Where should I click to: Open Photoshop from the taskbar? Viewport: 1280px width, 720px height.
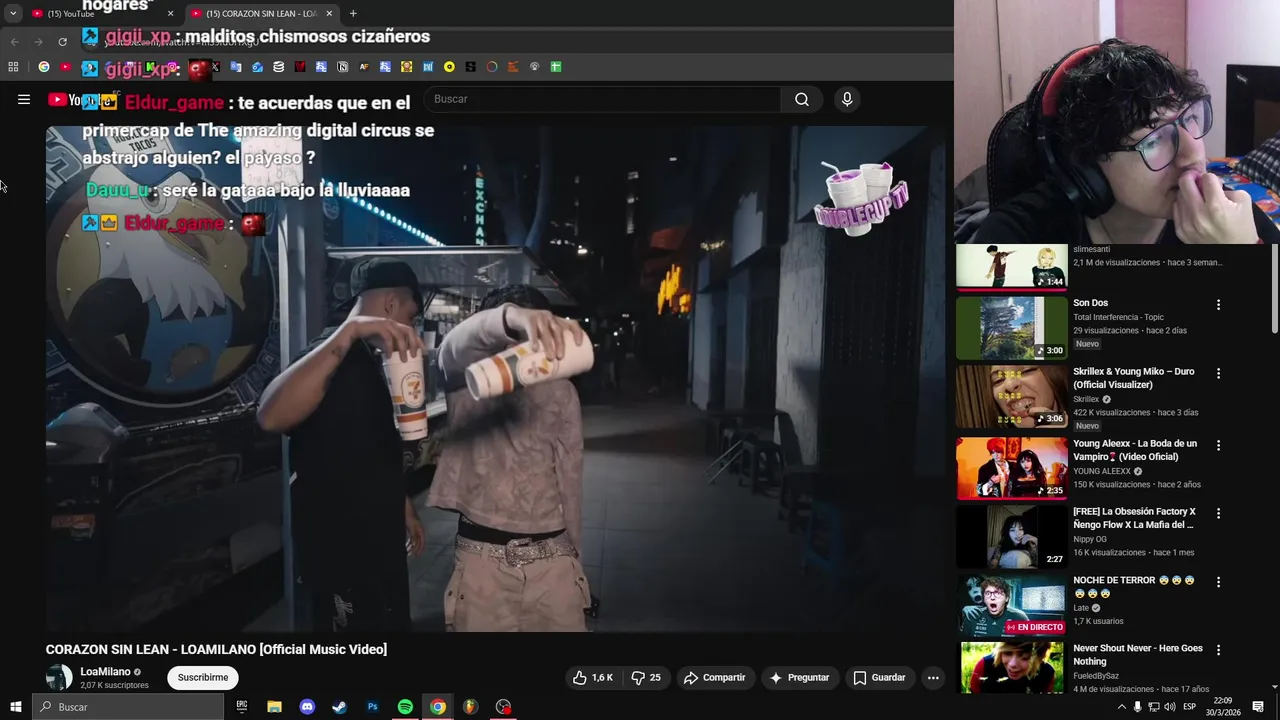coord(372,707)
